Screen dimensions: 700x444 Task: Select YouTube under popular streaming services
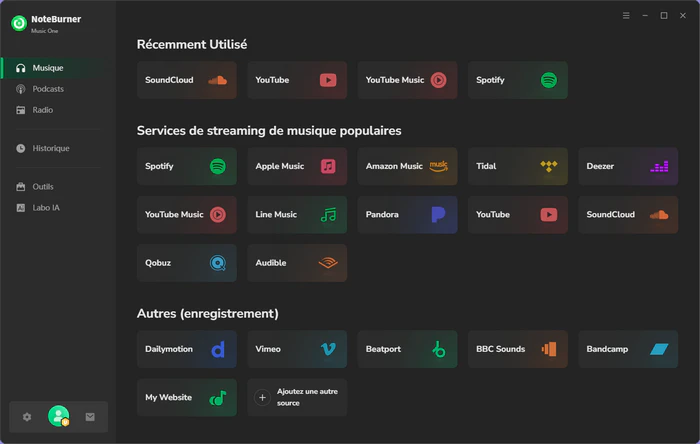coord(517,215)
